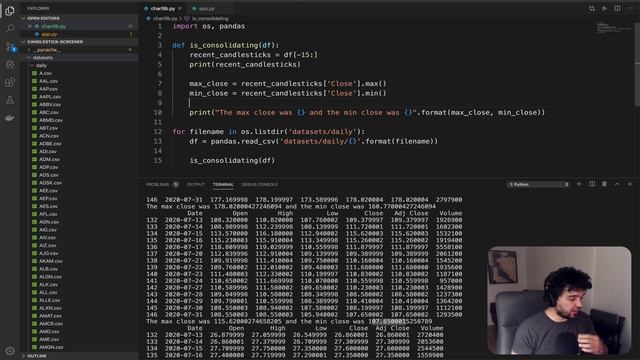Open ABT.csv in the file tree
This screenshot has width=640, height=360.
48,128
